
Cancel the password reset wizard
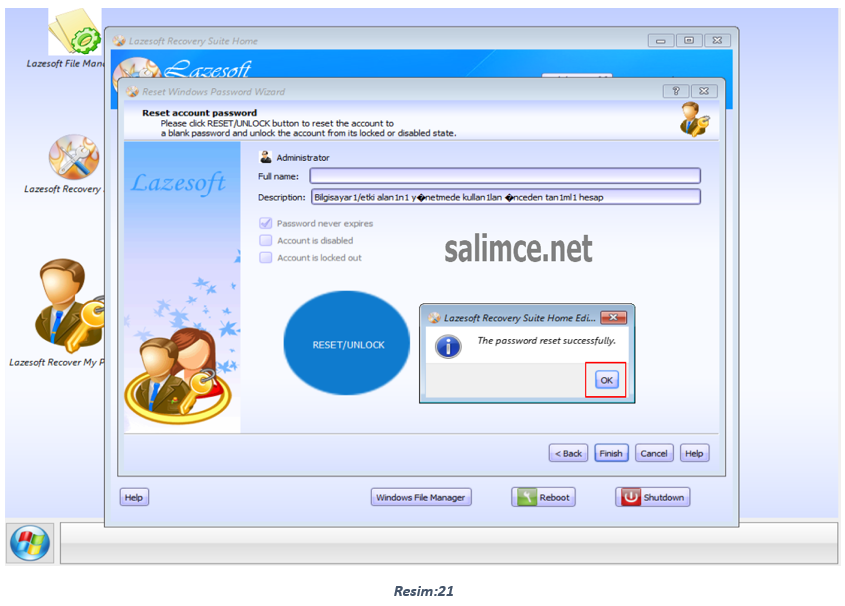click(x=654, y=453)
